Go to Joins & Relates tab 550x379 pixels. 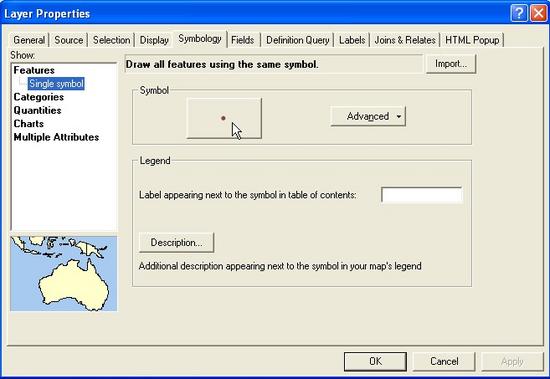pyautogui.click(x=405, y=40)
